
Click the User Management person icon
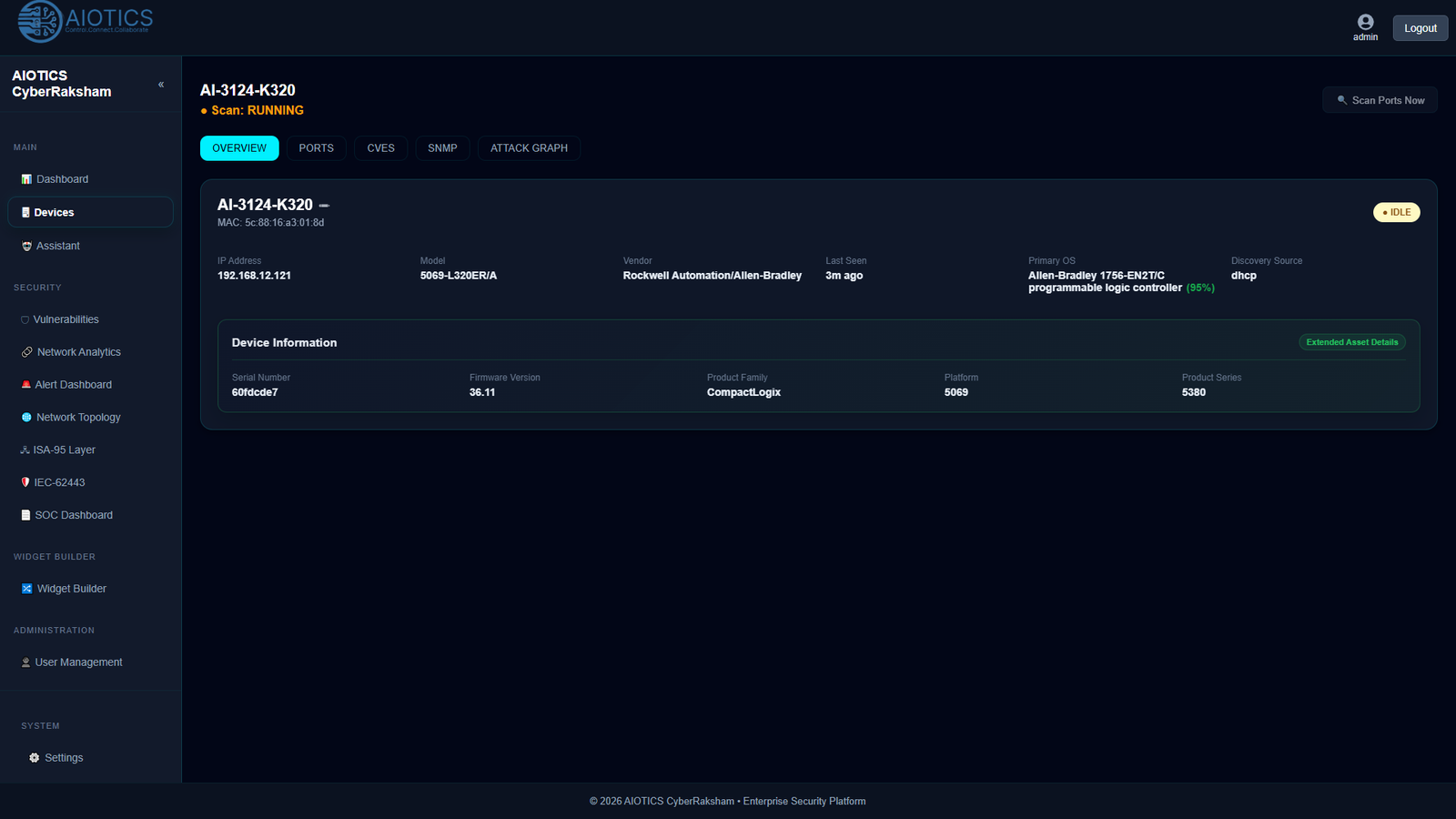pos(25,662)
